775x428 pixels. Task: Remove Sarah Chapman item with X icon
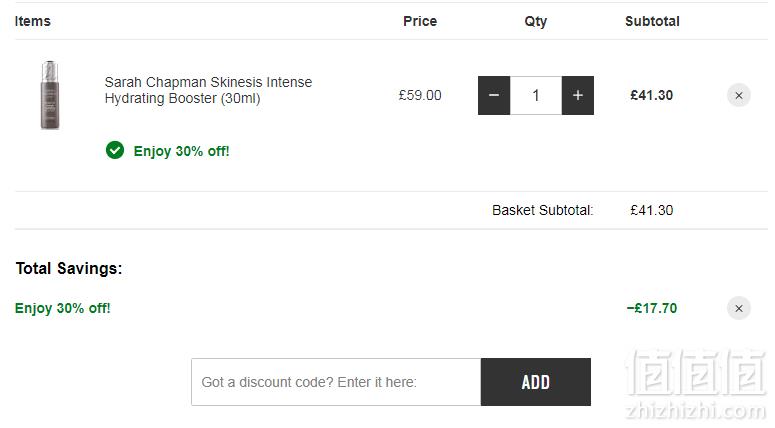coord(739,95)
